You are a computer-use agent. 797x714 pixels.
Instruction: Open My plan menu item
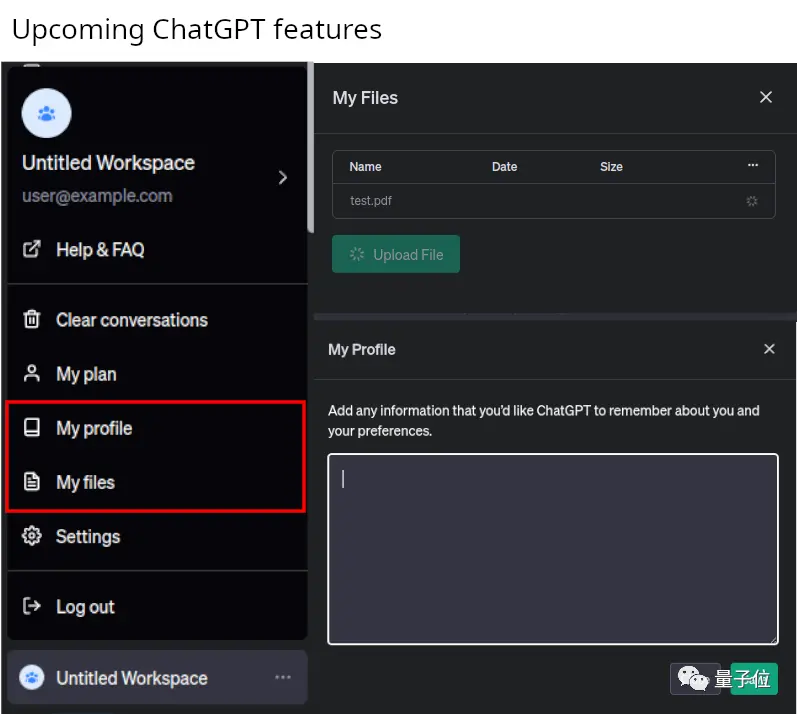(86, 374)
